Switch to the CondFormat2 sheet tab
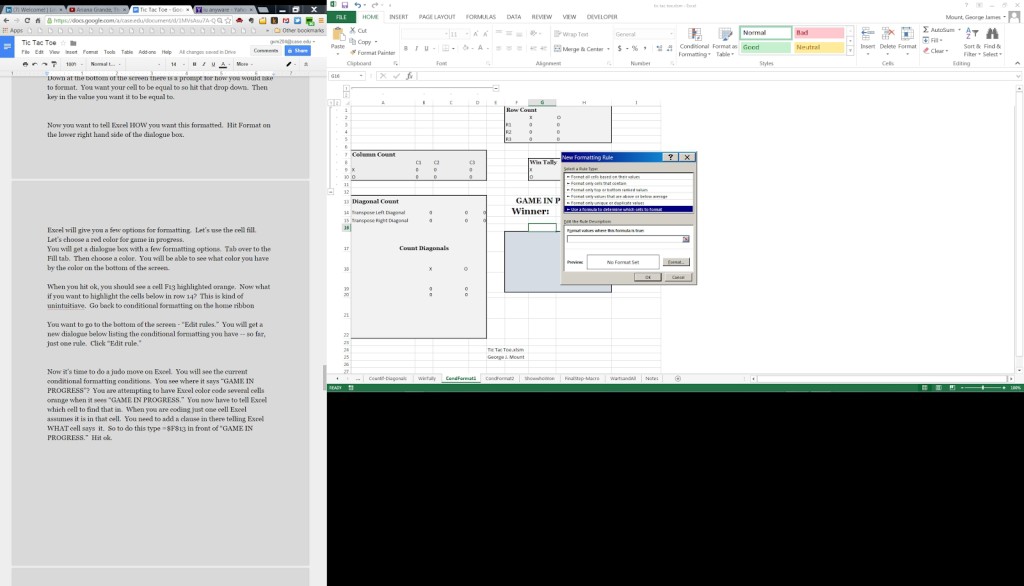 click(499, 379)
